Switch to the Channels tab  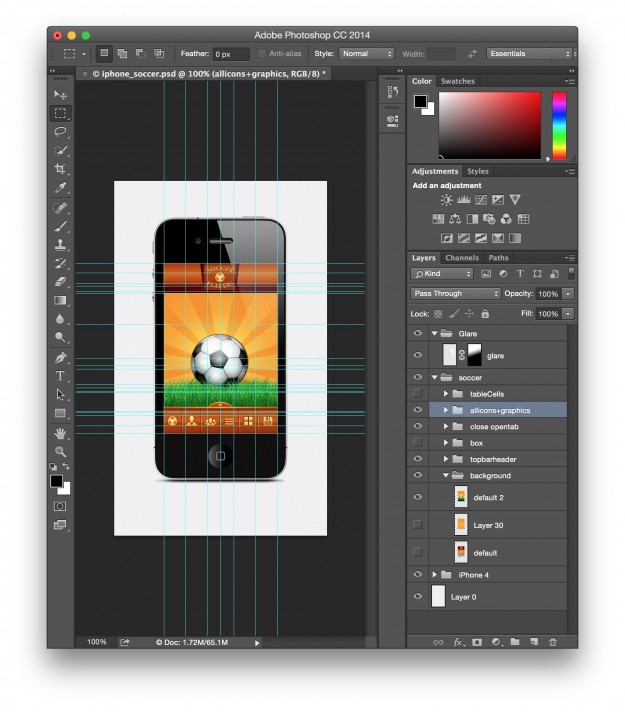[x=462, y=258]
